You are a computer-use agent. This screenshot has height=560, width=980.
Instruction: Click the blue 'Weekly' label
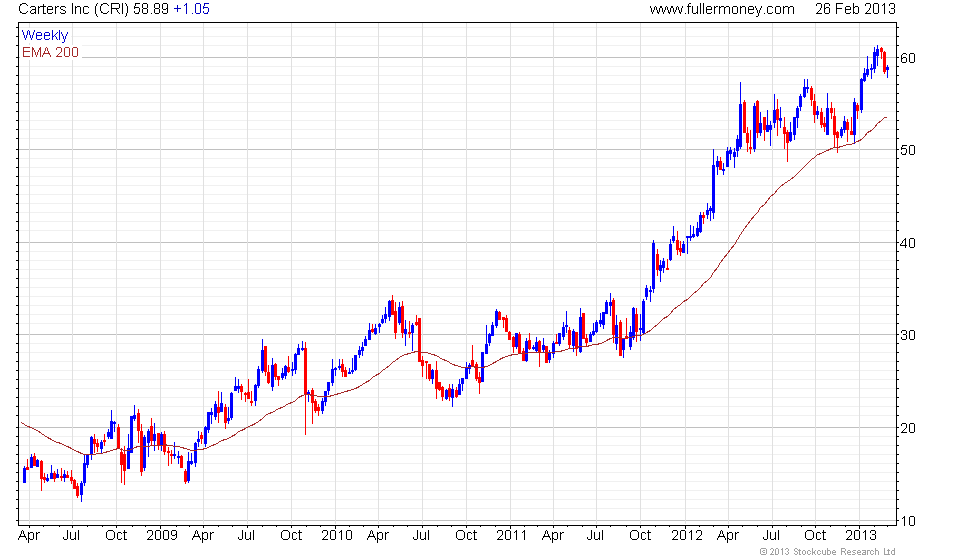coord(45,36)
